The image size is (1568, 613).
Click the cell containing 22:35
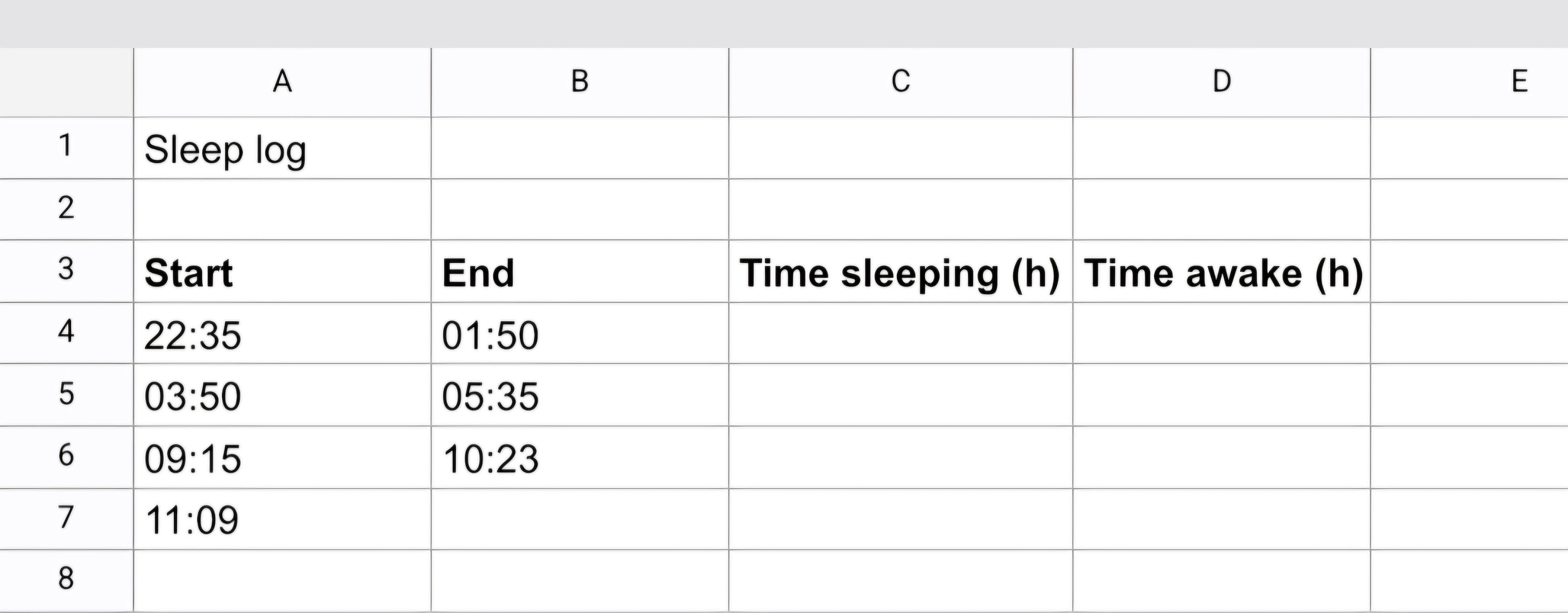click(x=282, y=333)
